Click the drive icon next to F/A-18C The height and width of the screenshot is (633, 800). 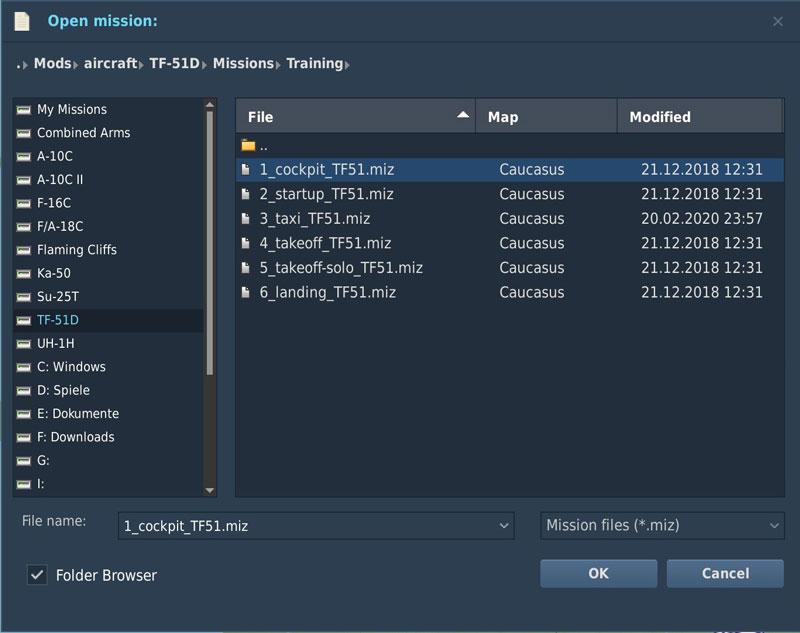pyautogui.click(x=23, y=227)
